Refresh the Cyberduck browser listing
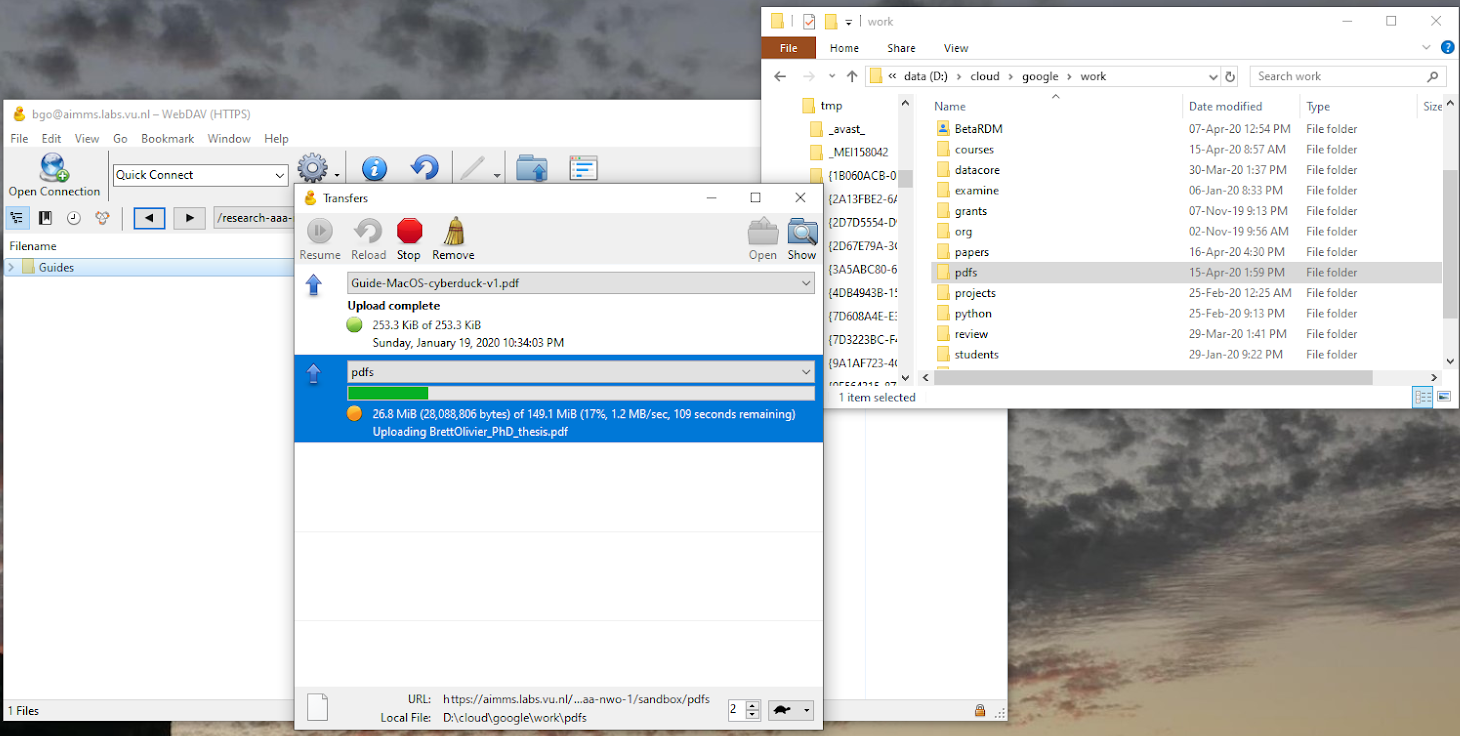1460x736 pixels. [x=425, y=169]
